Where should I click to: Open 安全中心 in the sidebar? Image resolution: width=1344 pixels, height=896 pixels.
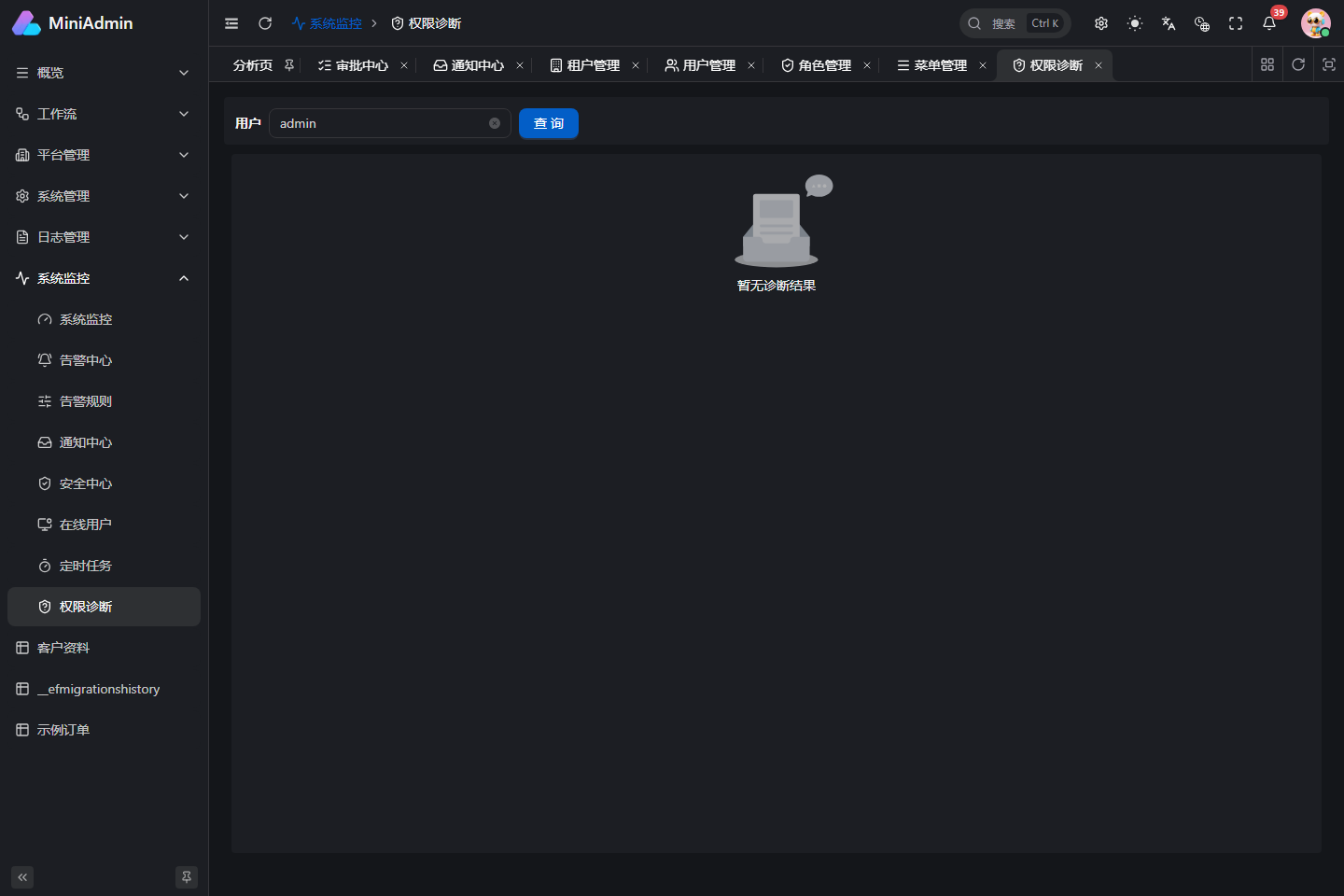coord(104,483)
